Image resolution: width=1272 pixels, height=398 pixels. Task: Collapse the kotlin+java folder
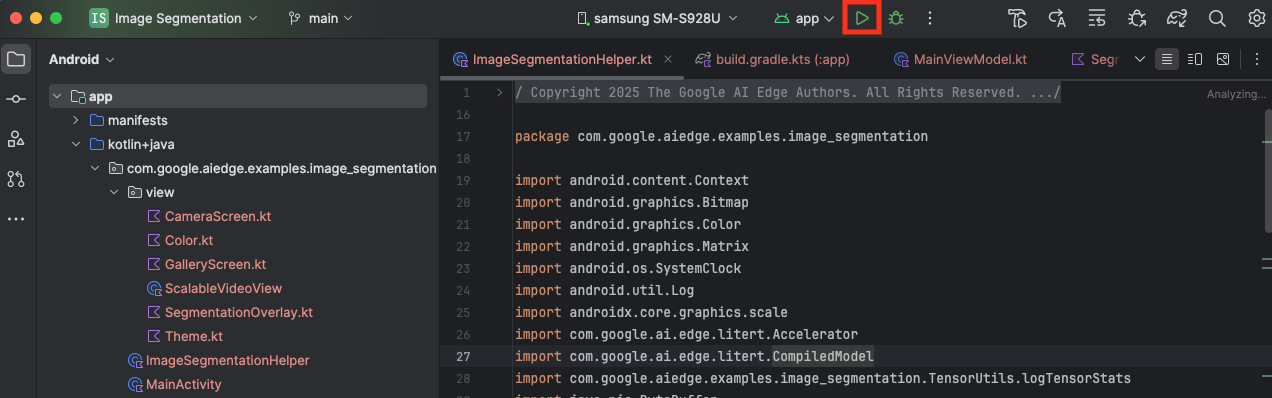(76, 144)
